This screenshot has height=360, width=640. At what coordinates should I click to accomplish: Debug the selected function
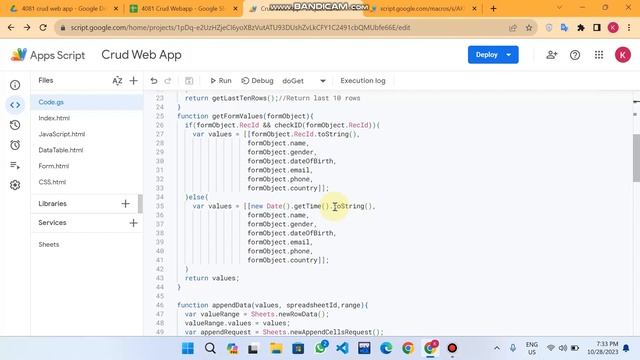coord(257,81)
